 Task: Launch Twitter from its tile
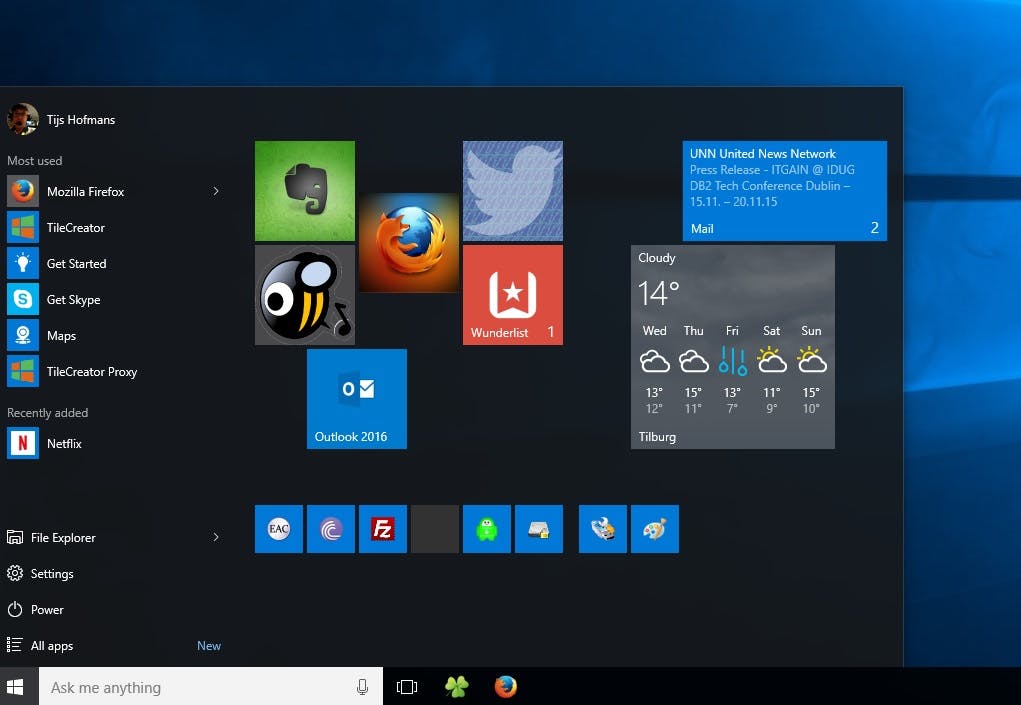pos(512,190)
